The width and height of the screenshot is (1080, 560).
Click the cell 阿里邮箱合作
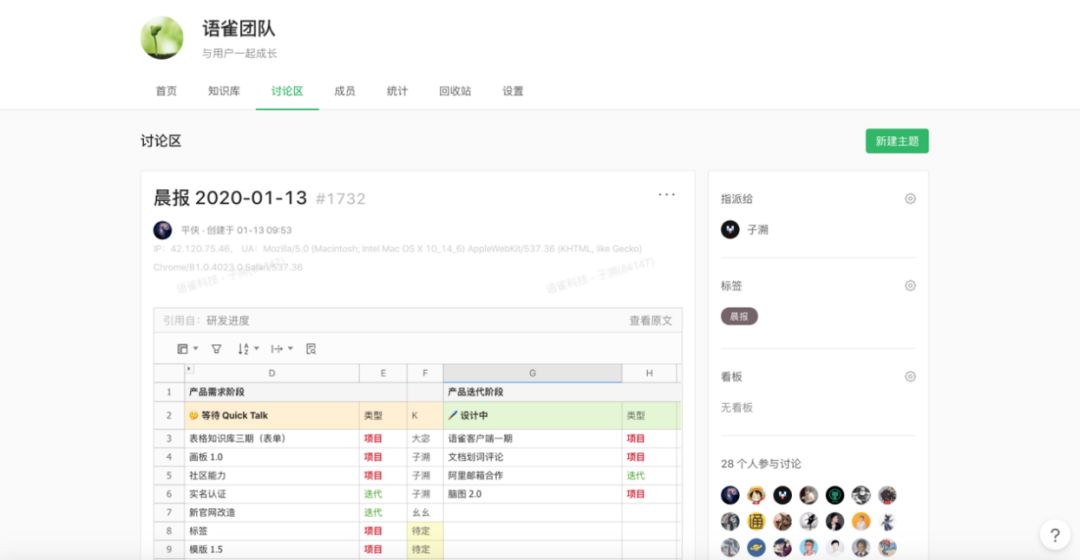tap(532, 475)
